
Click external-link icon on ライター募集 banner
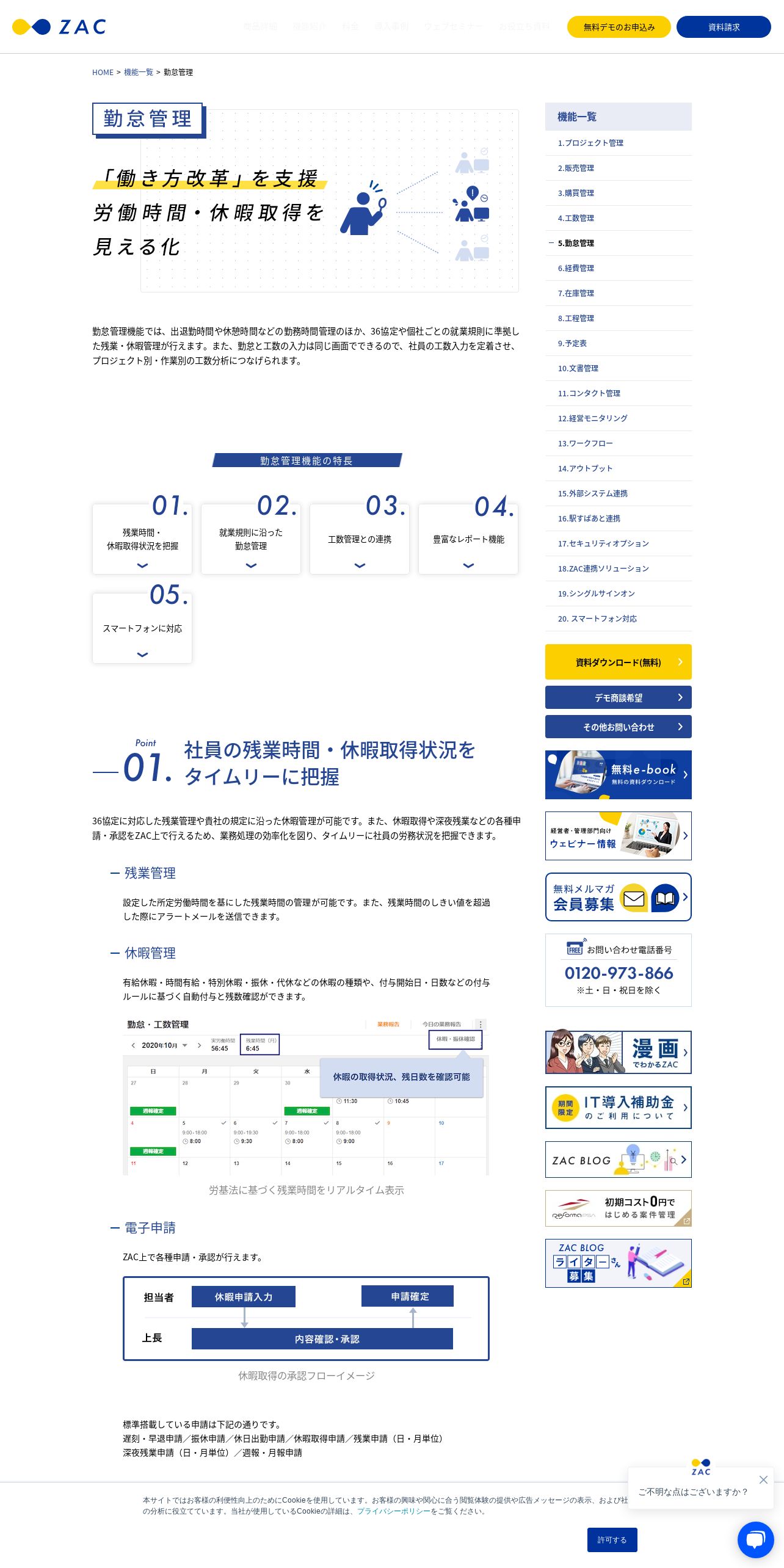click(x=686, y=1282)
